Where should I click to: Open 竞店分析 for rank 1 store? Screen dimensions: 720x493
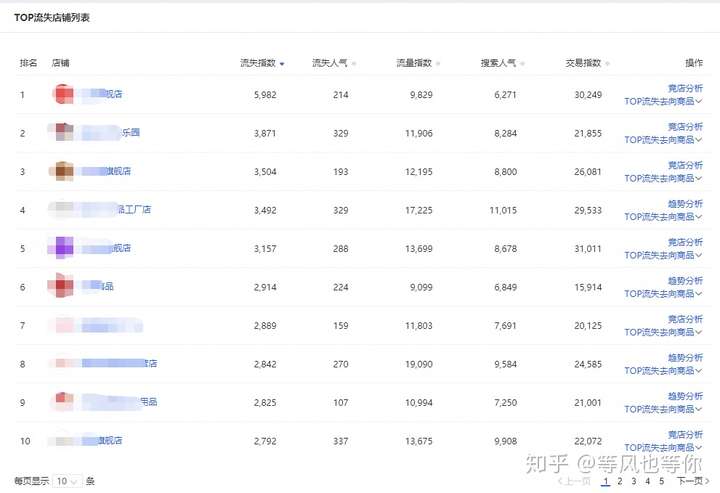(685, 88)
